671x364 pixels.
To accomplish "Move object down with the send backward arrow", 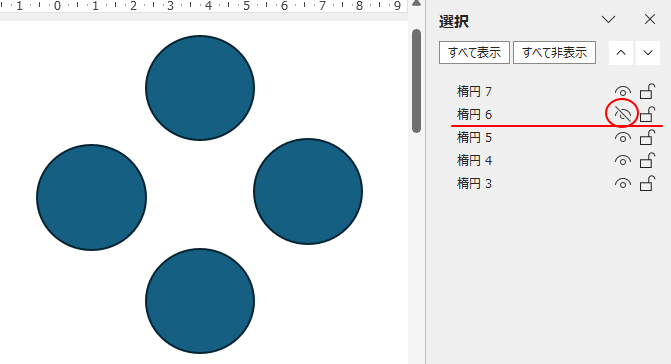I will 648,53.
